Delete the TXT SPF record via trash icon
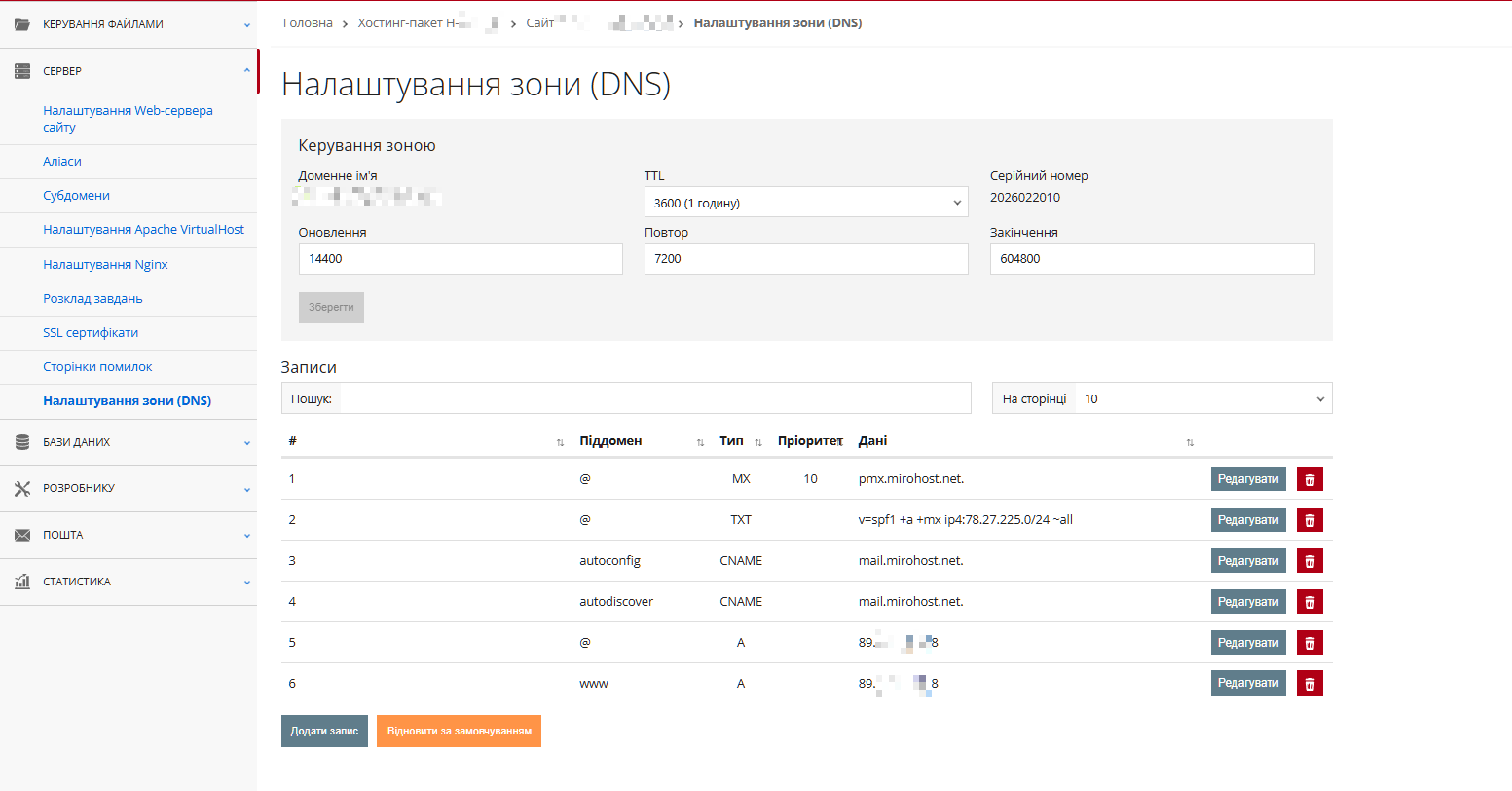 (1309, 519)
